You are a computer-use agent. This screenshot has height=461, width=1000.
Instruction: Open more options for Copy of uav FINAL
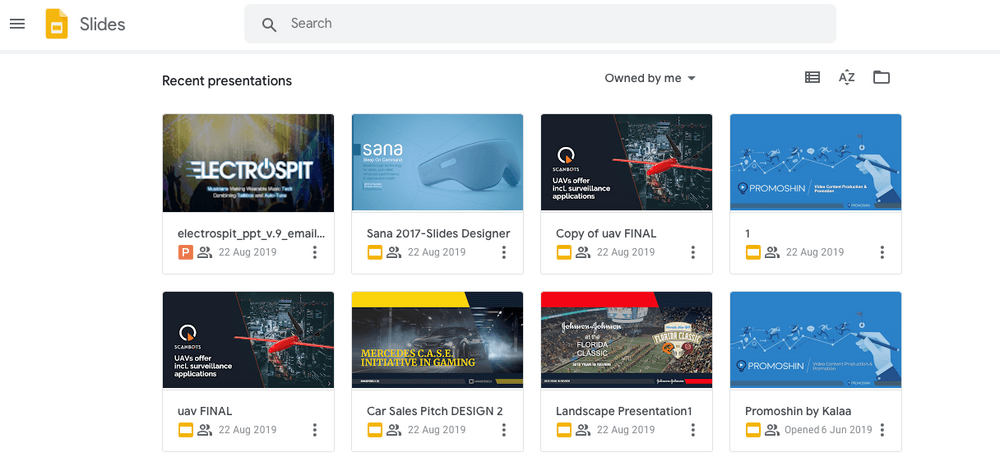click(x=693, y=253)
